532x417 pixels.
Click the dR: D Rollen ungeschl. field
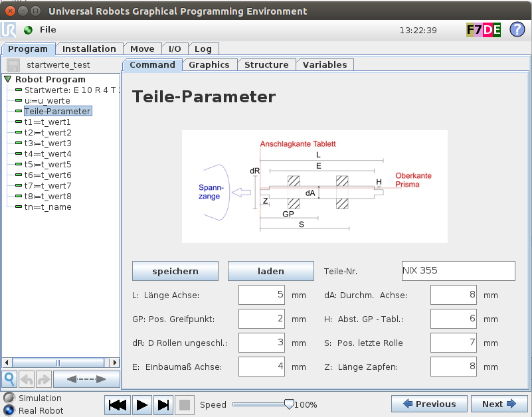tap(261, 343)
